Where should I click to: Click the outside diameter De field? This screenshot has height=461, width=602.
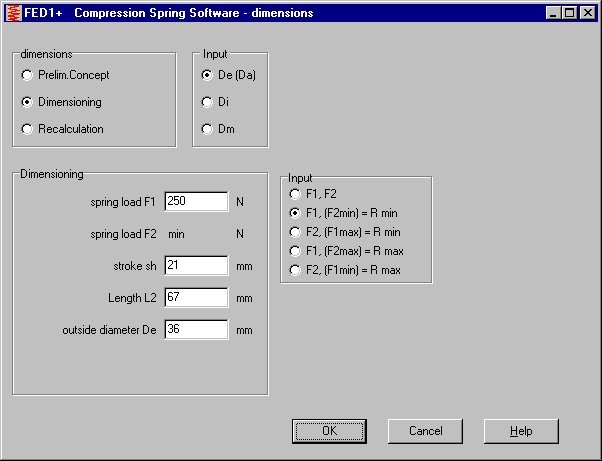pyautogui.click(x=196, y=329)
